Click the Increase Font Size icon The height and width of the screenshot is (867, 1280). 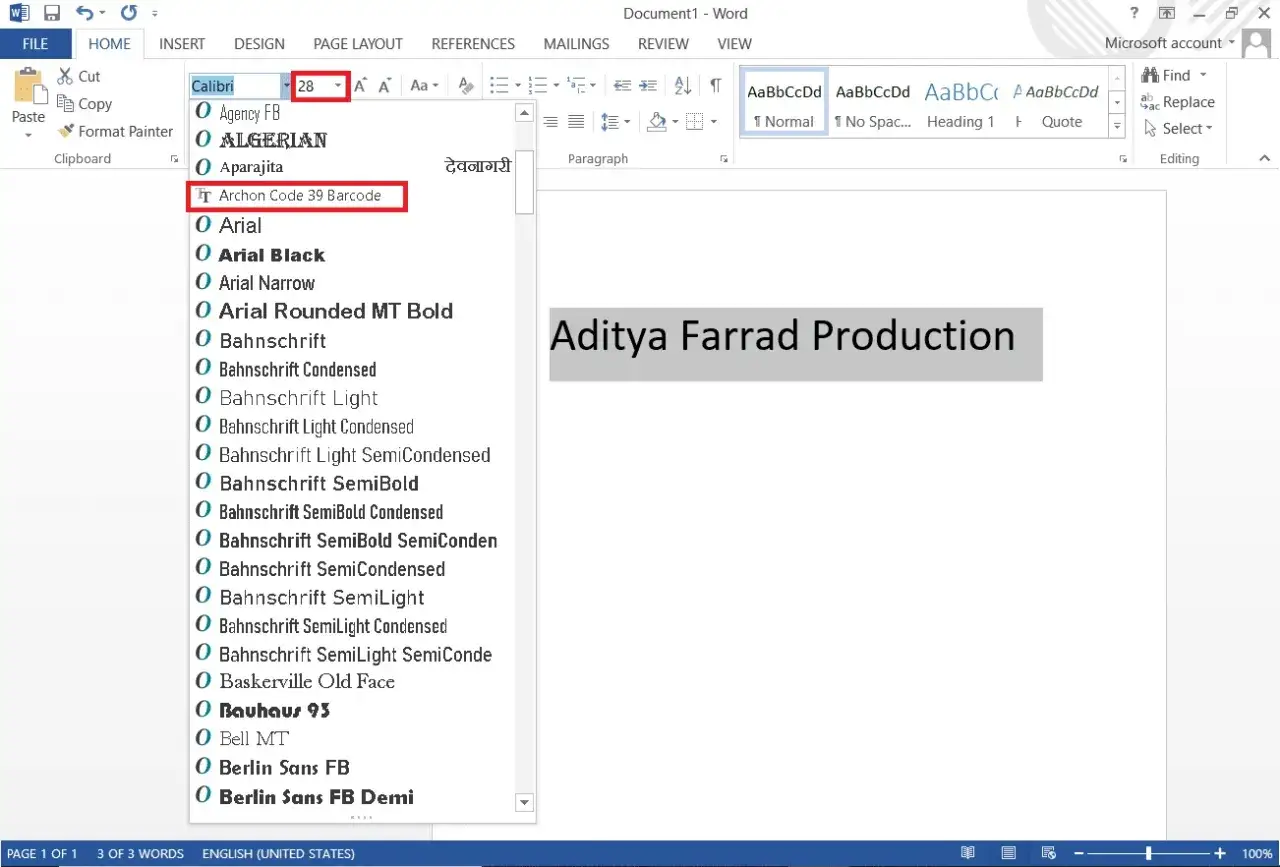point(361,86)
